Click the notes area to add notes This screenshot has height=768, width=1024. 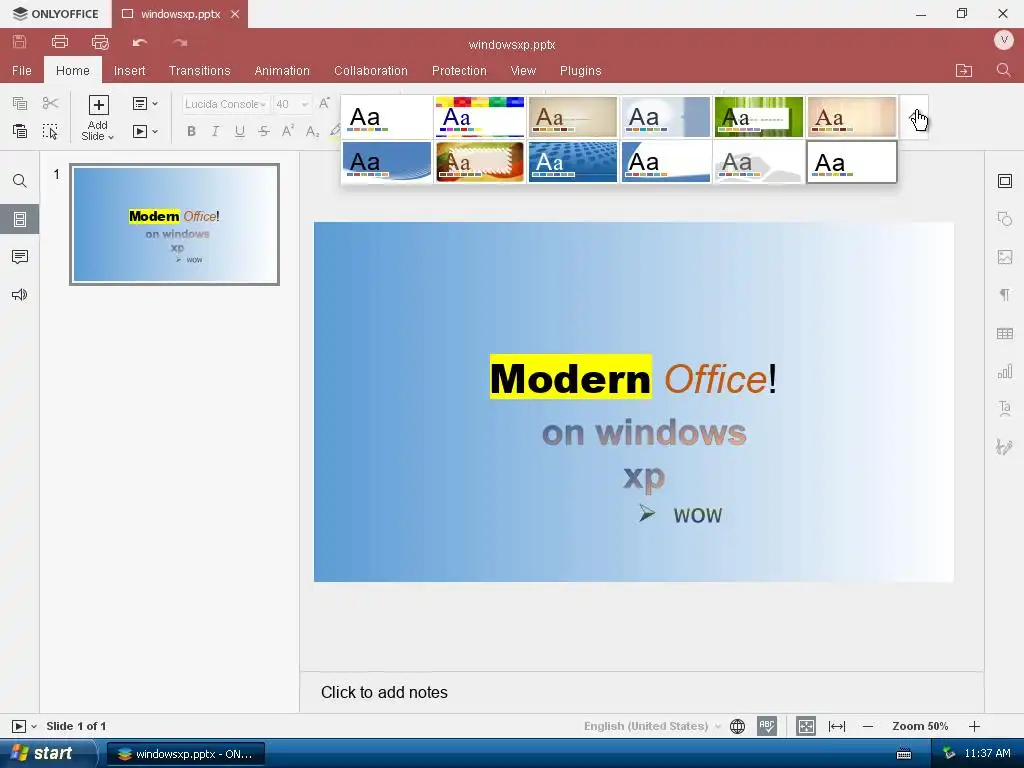(x=642, y=692)
